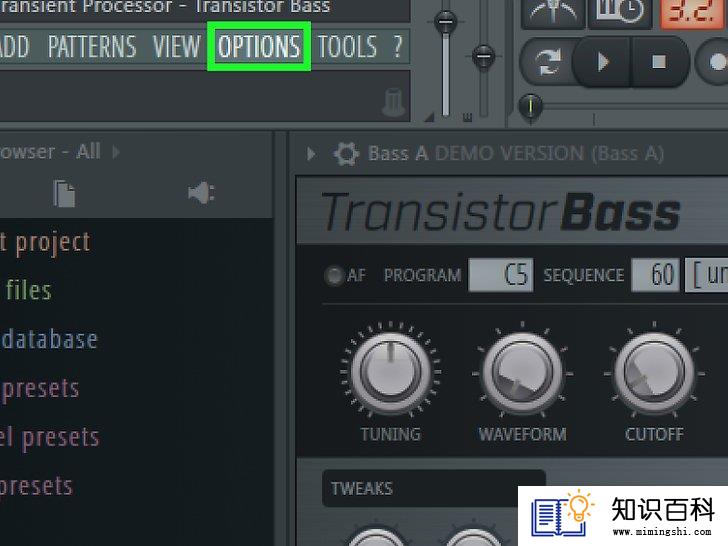The height and width of the screenshot is (546, 728).
Task: Expand the plugin menu arrow beside gear
Action: click(x=311, y=154)
